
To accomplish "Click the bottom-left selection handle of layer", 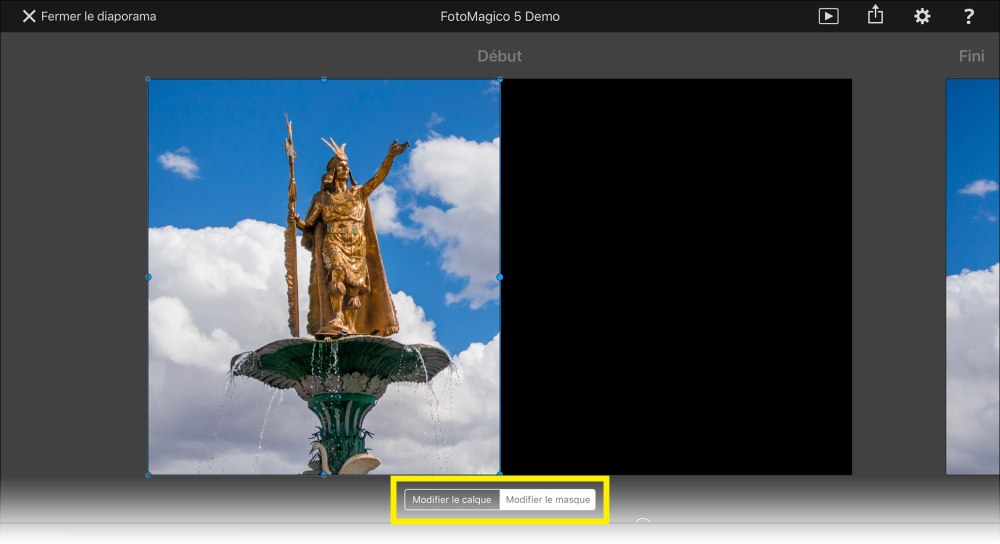I will coord(149,474).
